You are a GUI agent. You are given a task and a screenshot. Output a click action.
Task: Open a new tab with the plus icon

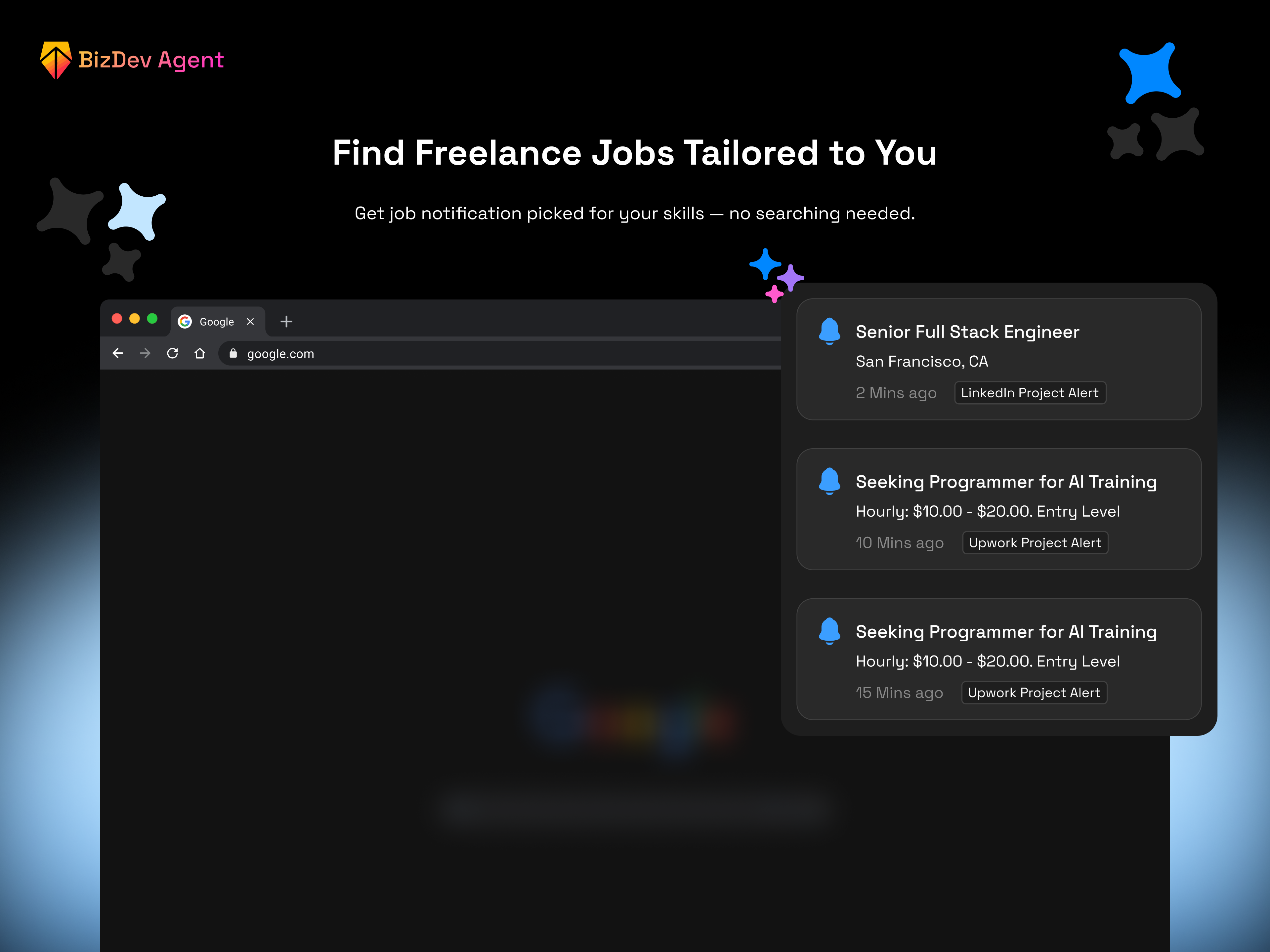[x=286, y=321]
